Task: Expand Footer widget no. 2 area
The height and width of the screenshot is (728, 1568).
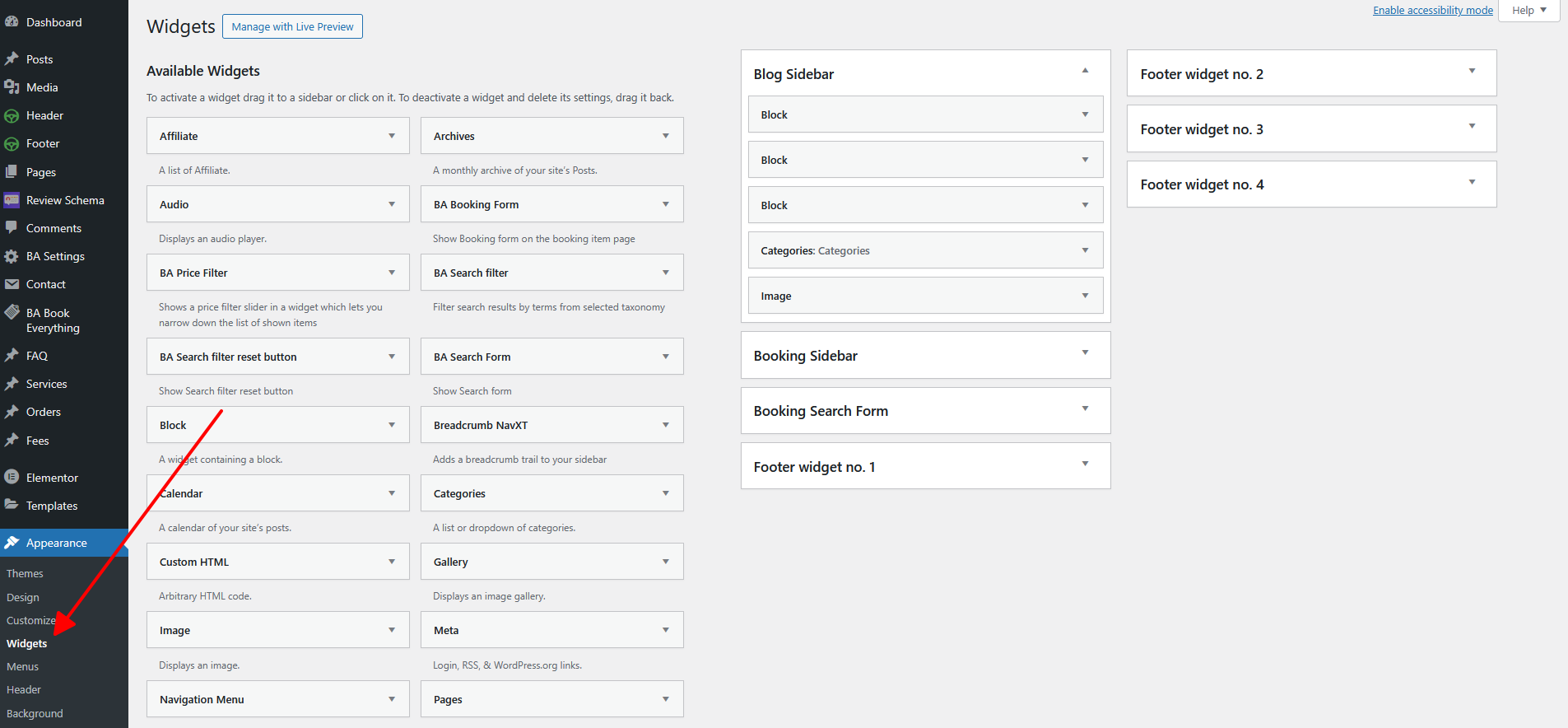Action: coord(1472,72)
